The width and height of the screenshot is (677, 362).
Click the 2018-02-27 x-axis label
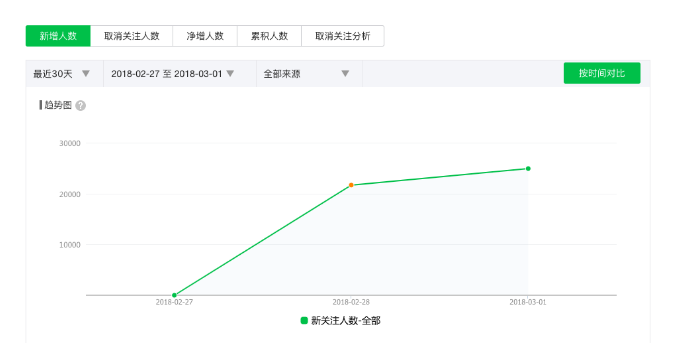click(x=174, y=302)
